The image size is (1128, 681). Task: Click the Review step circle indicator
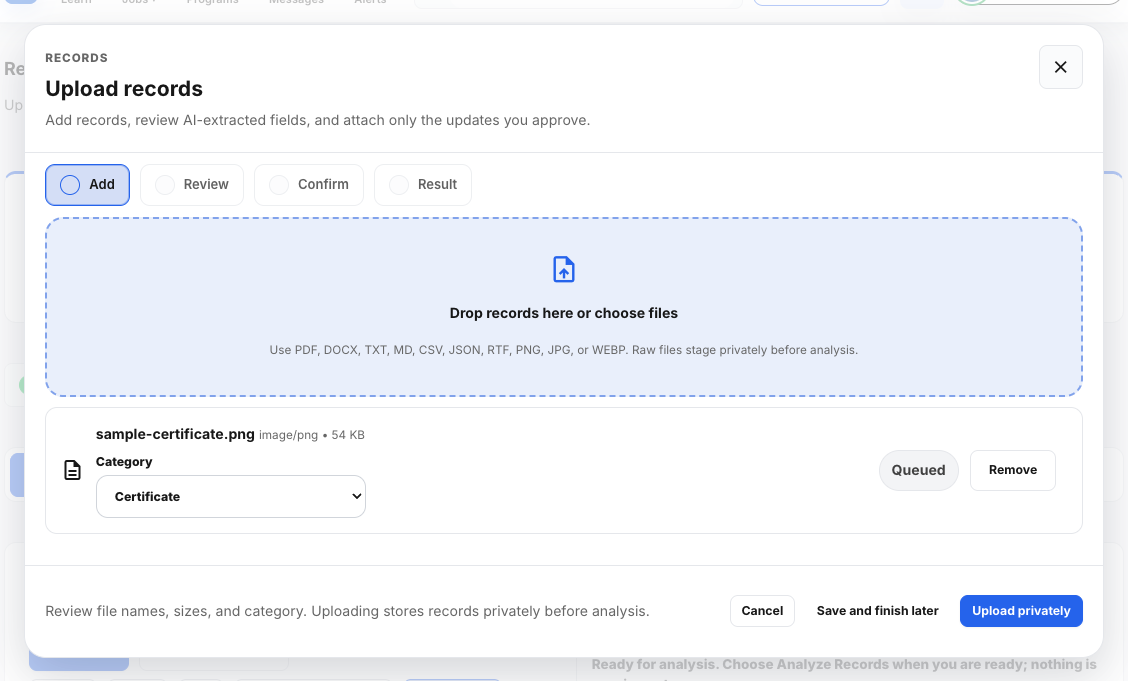tap(165, 185)
